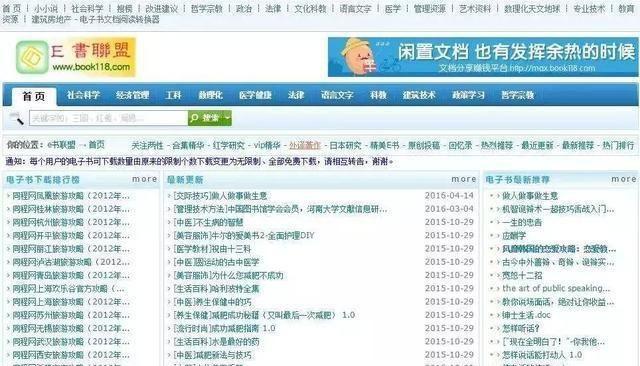This screenshot has width=640, height=366.
Task: Open 艺术资料 in the top text links
Action: [x=475, y=9]
